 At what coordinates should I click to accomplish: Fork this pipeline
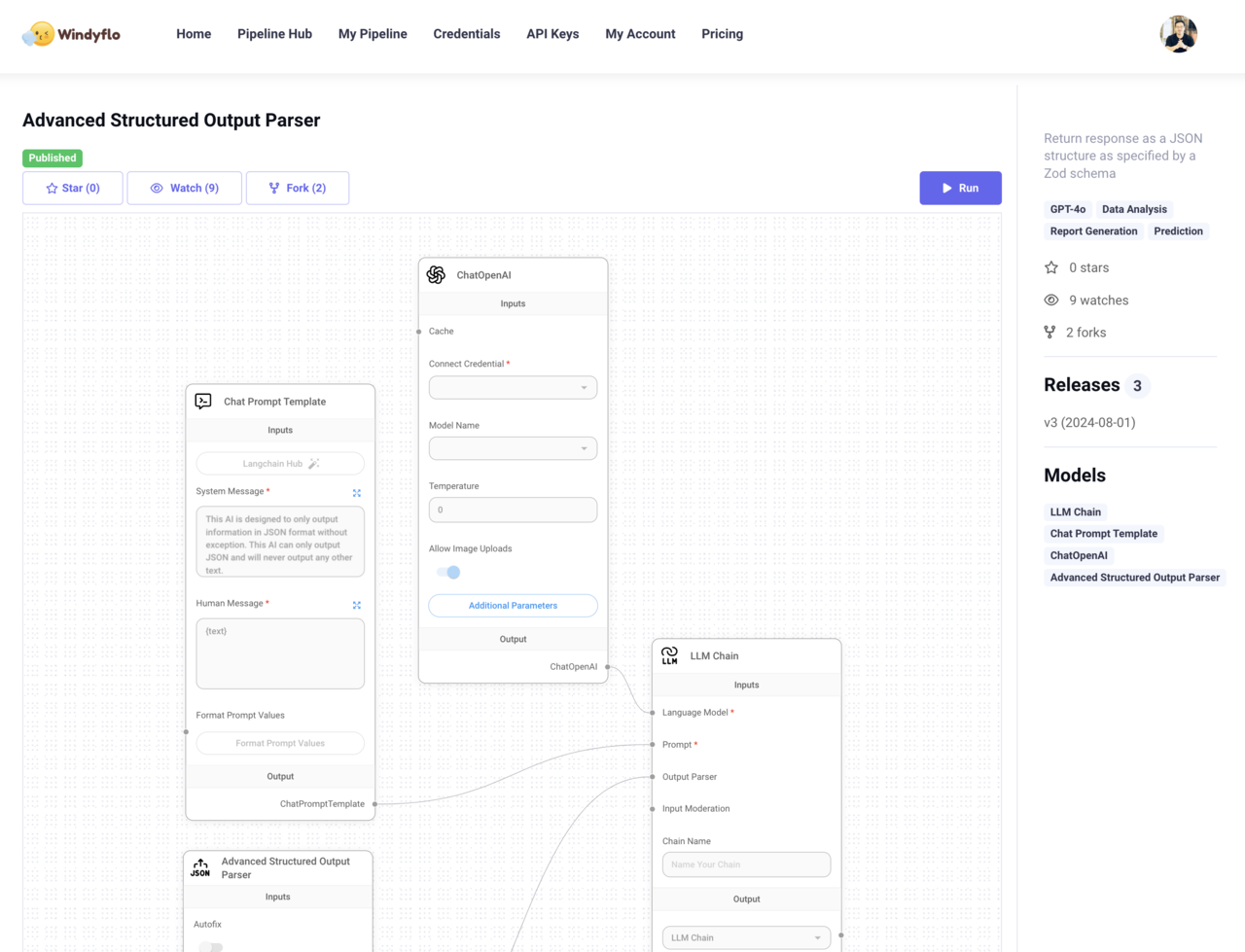click(x=298, y=188)
